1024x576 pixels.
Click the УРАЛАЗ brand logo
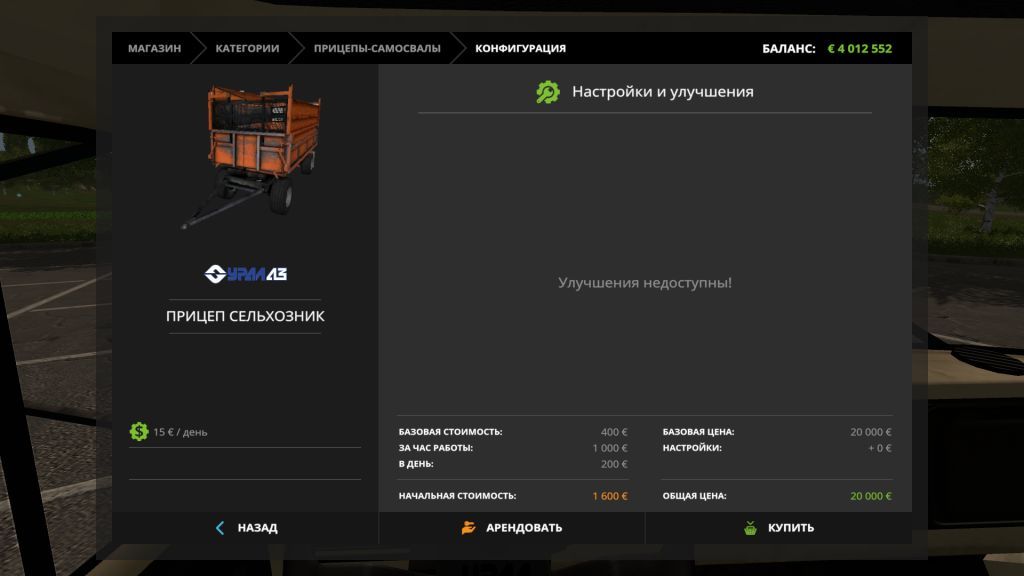[245, 273]
